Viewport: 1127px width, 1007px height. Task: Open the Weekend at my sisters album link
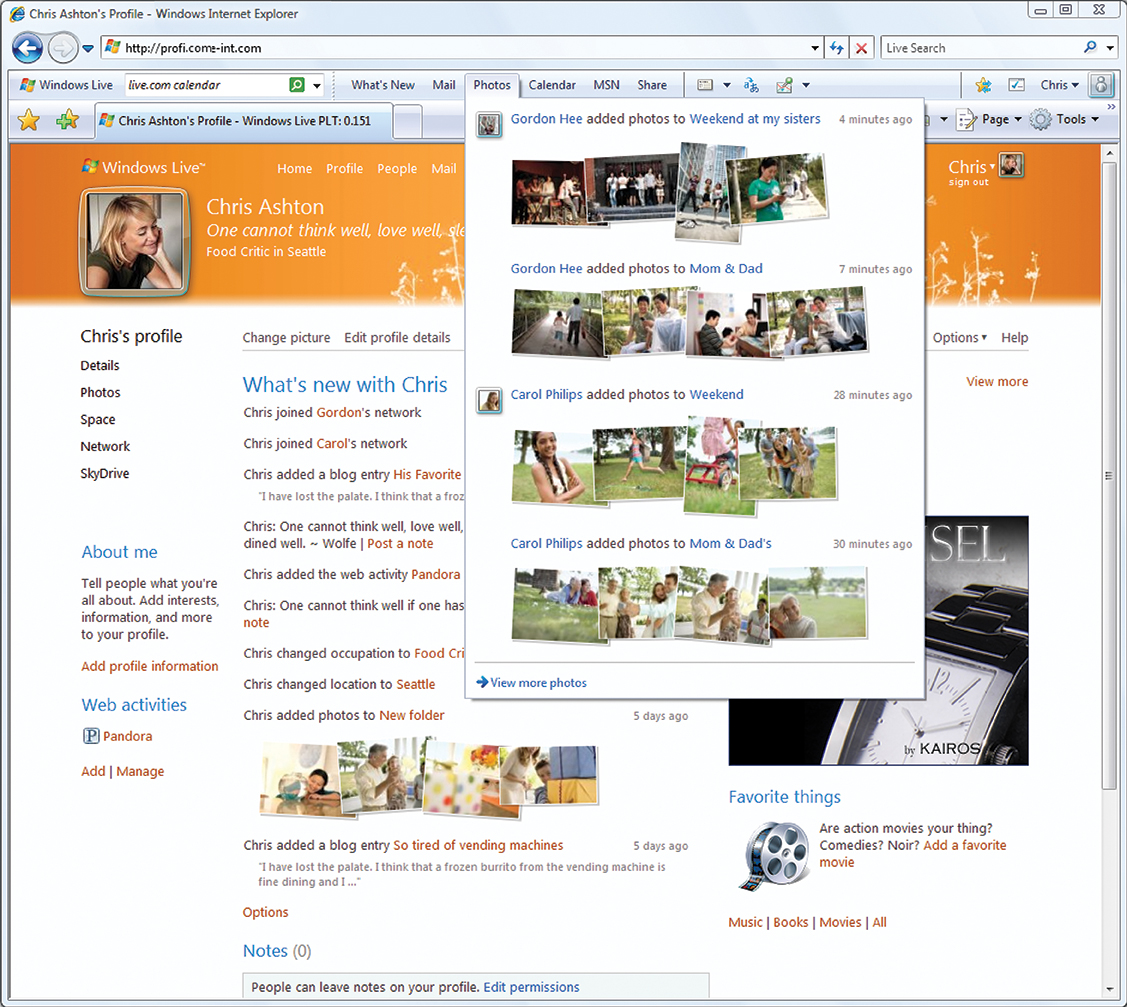pyautogui.click(x=755, y=119)
